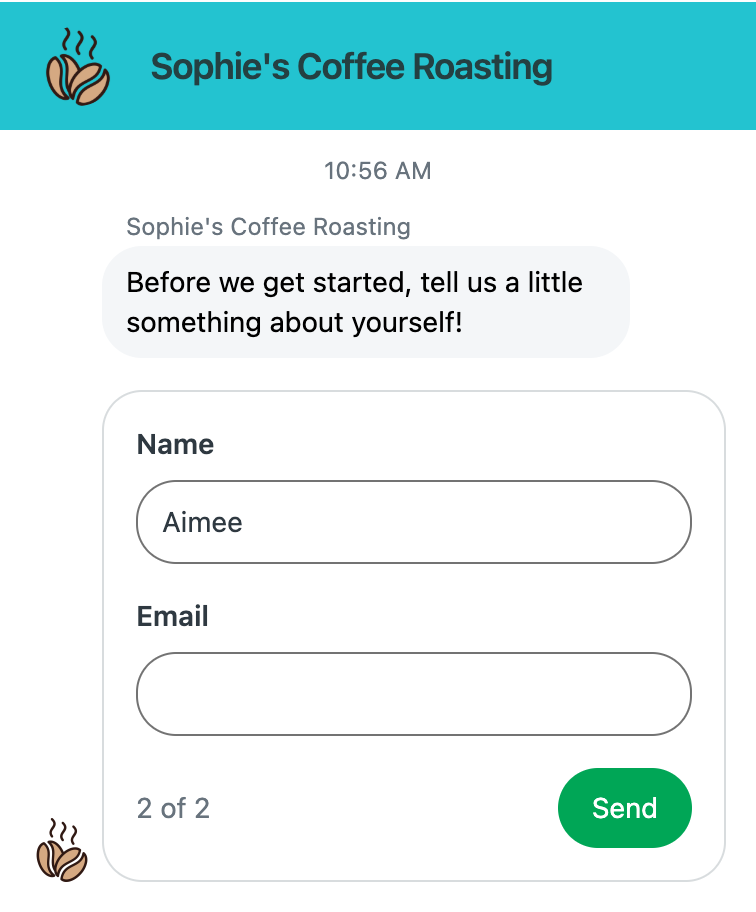This screenshot has height=912, width=756.
Task: Click the sender name above message bubble
Action: pyautogui.click(x=268, y=227)
